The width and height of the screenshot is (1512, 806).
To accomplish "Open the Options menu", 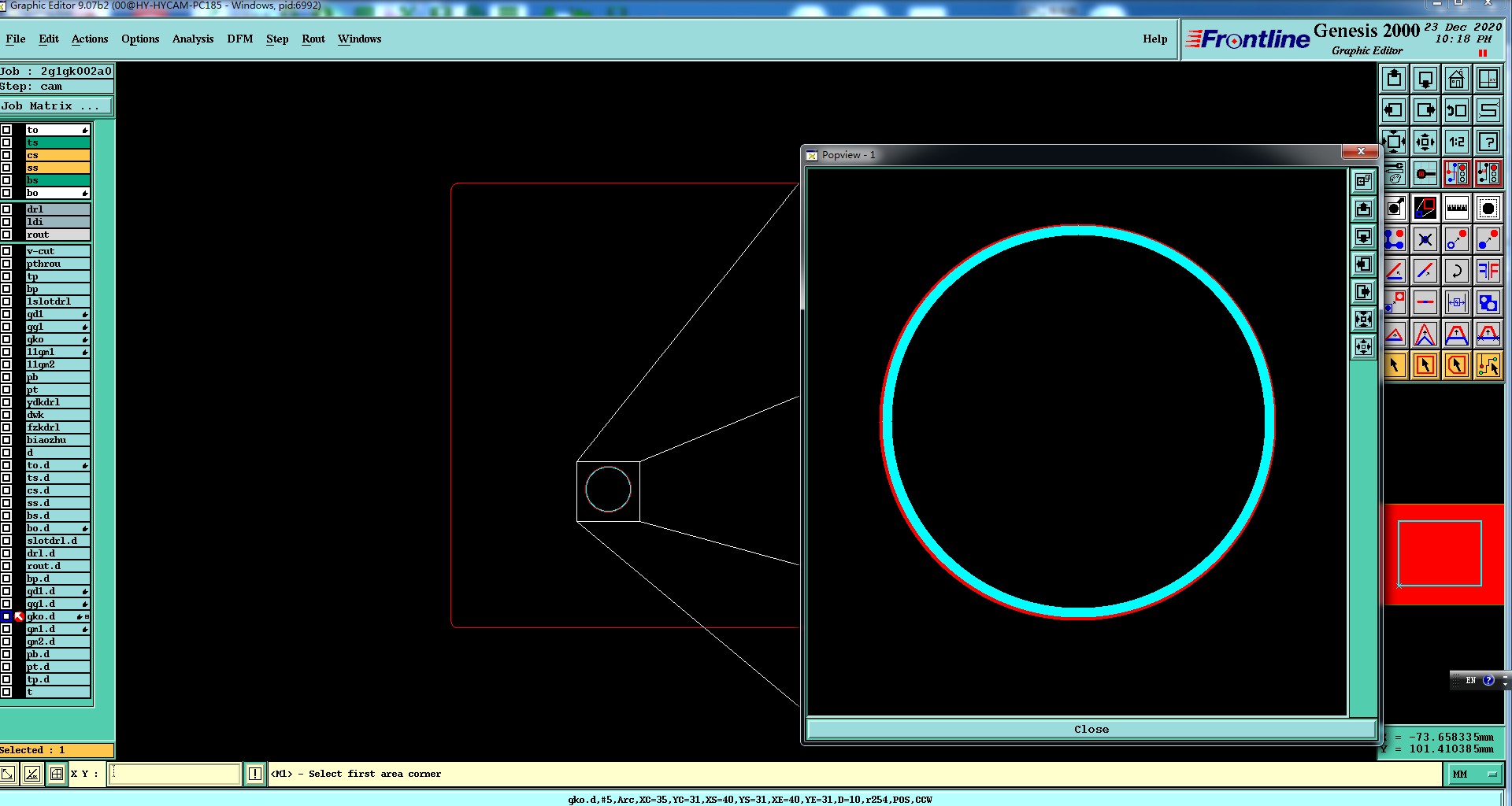I will pyautogui.click(x=140, y=39).
